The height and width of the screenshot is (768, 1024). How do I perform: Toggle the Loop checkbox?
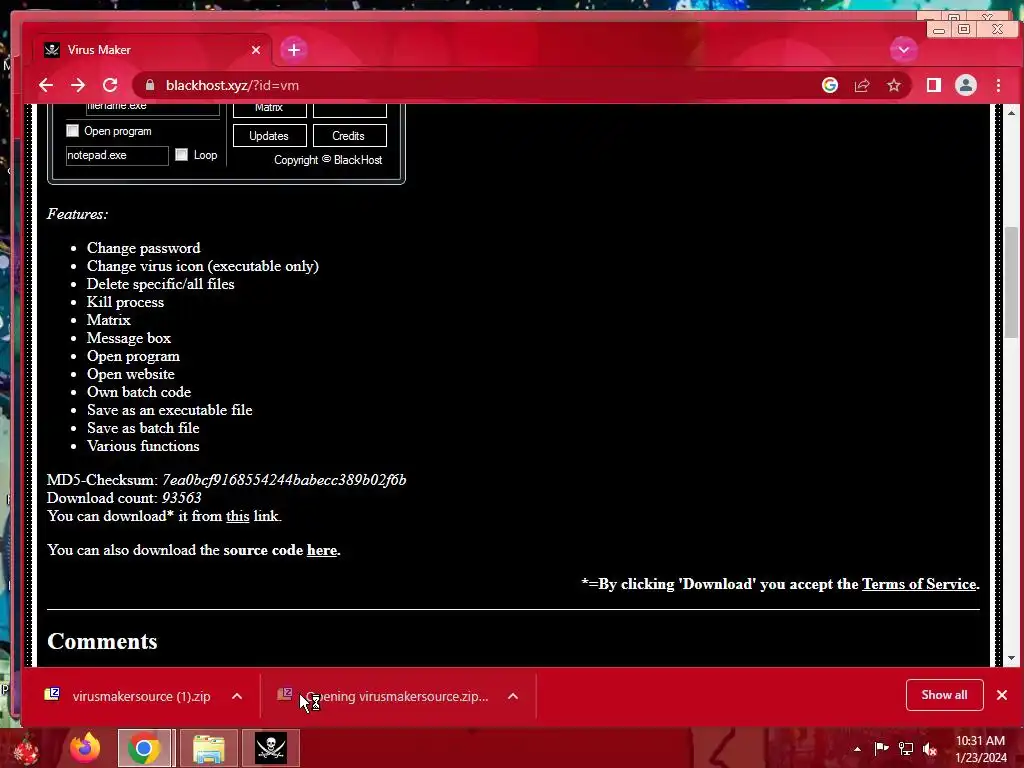[182, 155]
